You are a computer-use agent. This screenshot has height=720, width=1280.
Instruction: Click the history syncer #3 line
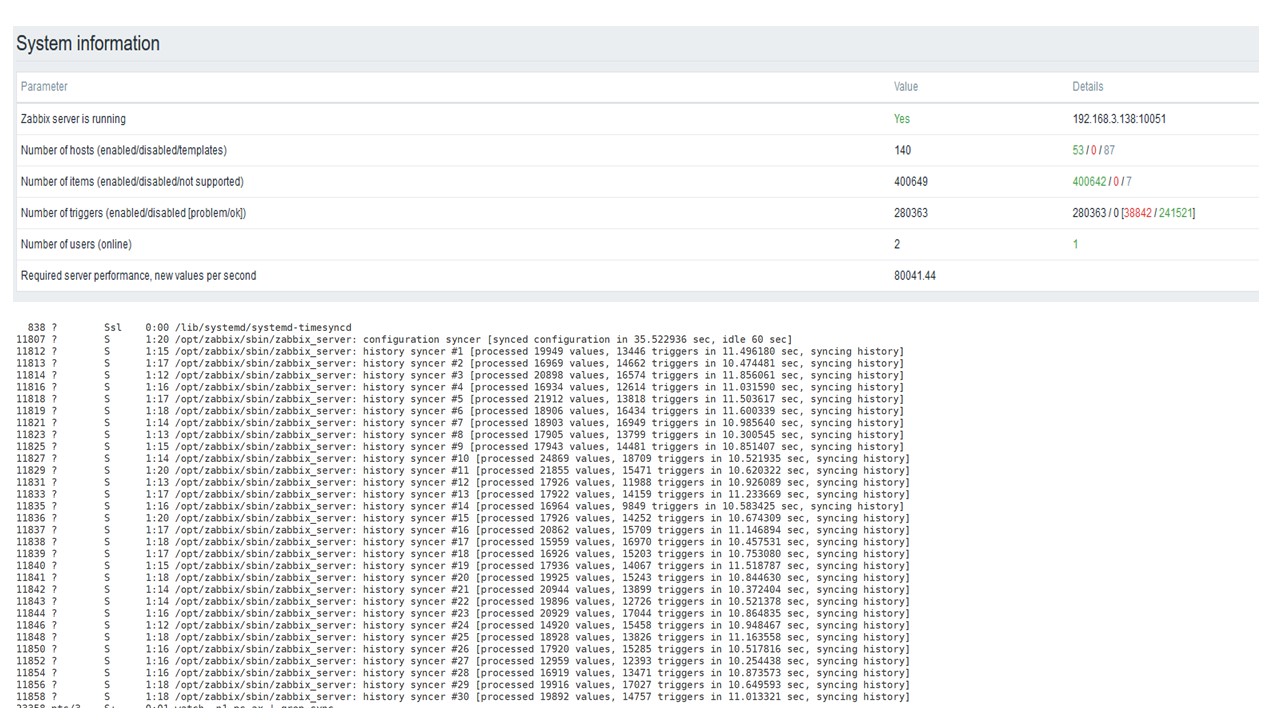[x=460, y=376]
